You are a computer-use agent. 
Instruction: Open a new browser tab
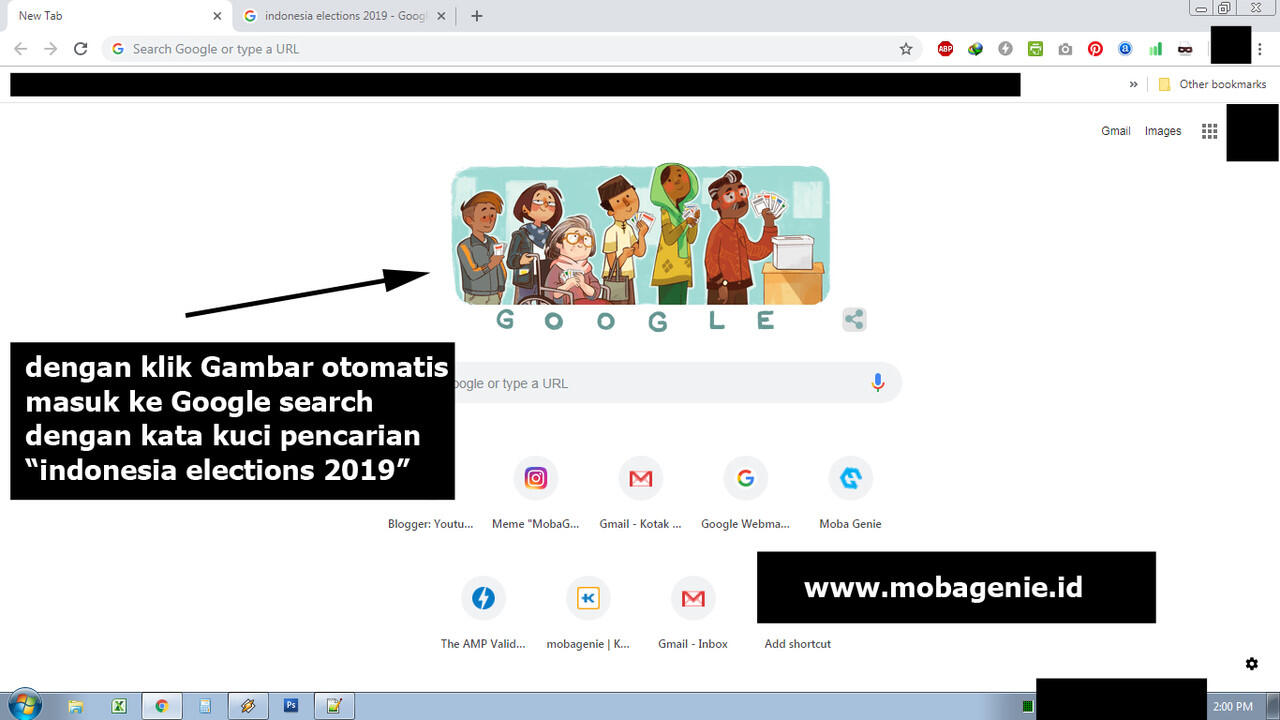(476, 16)
